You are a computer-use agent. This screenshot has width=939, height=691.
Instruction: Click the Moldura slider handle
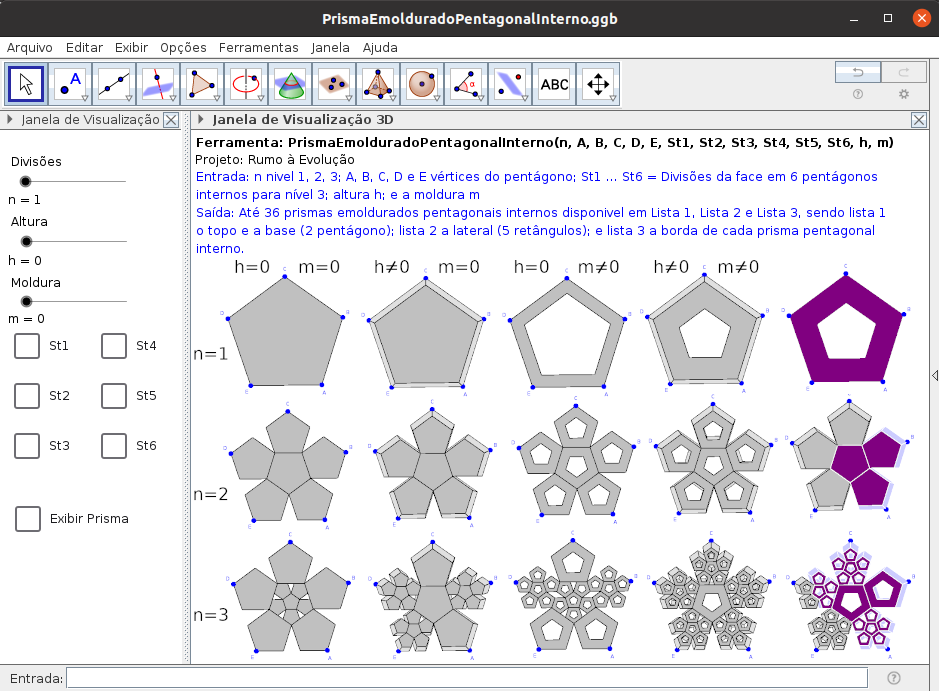26,301
